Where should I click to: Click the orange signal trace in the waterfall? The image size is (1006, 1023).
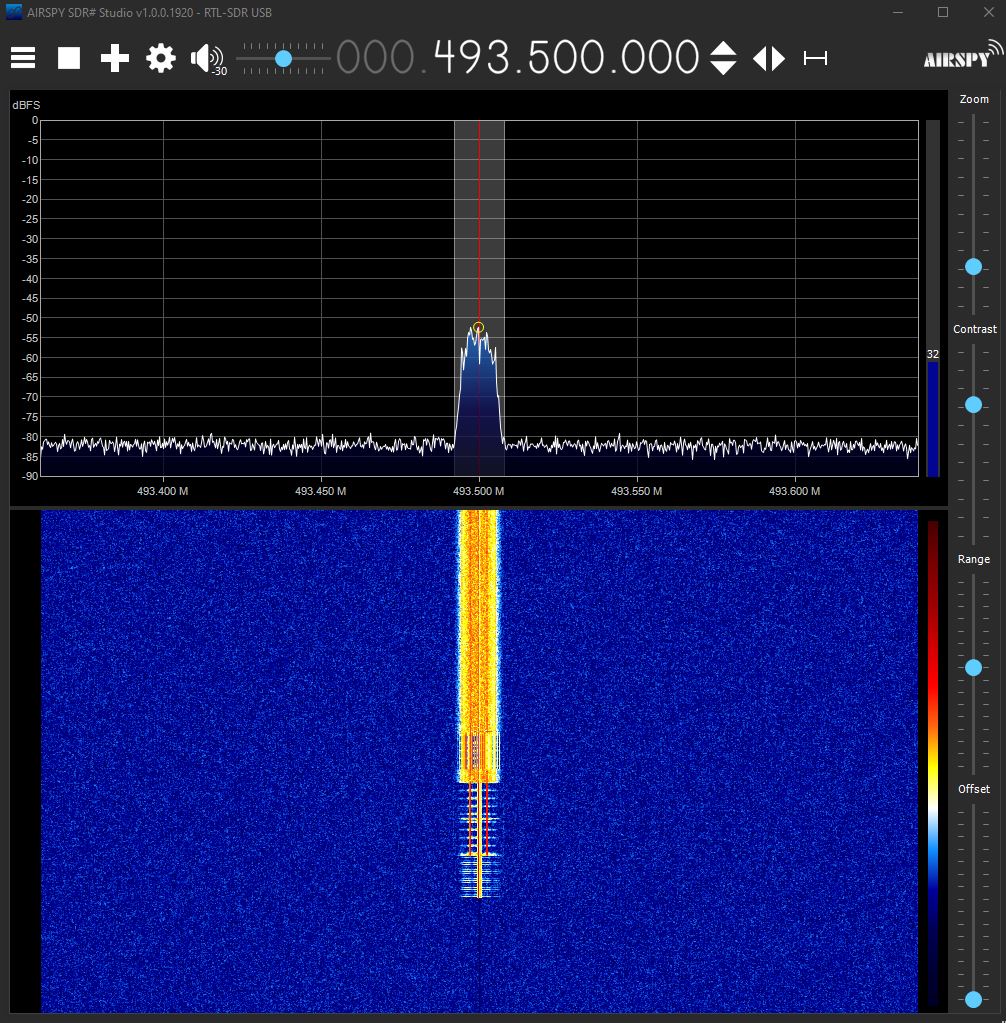tap(478, 640)
